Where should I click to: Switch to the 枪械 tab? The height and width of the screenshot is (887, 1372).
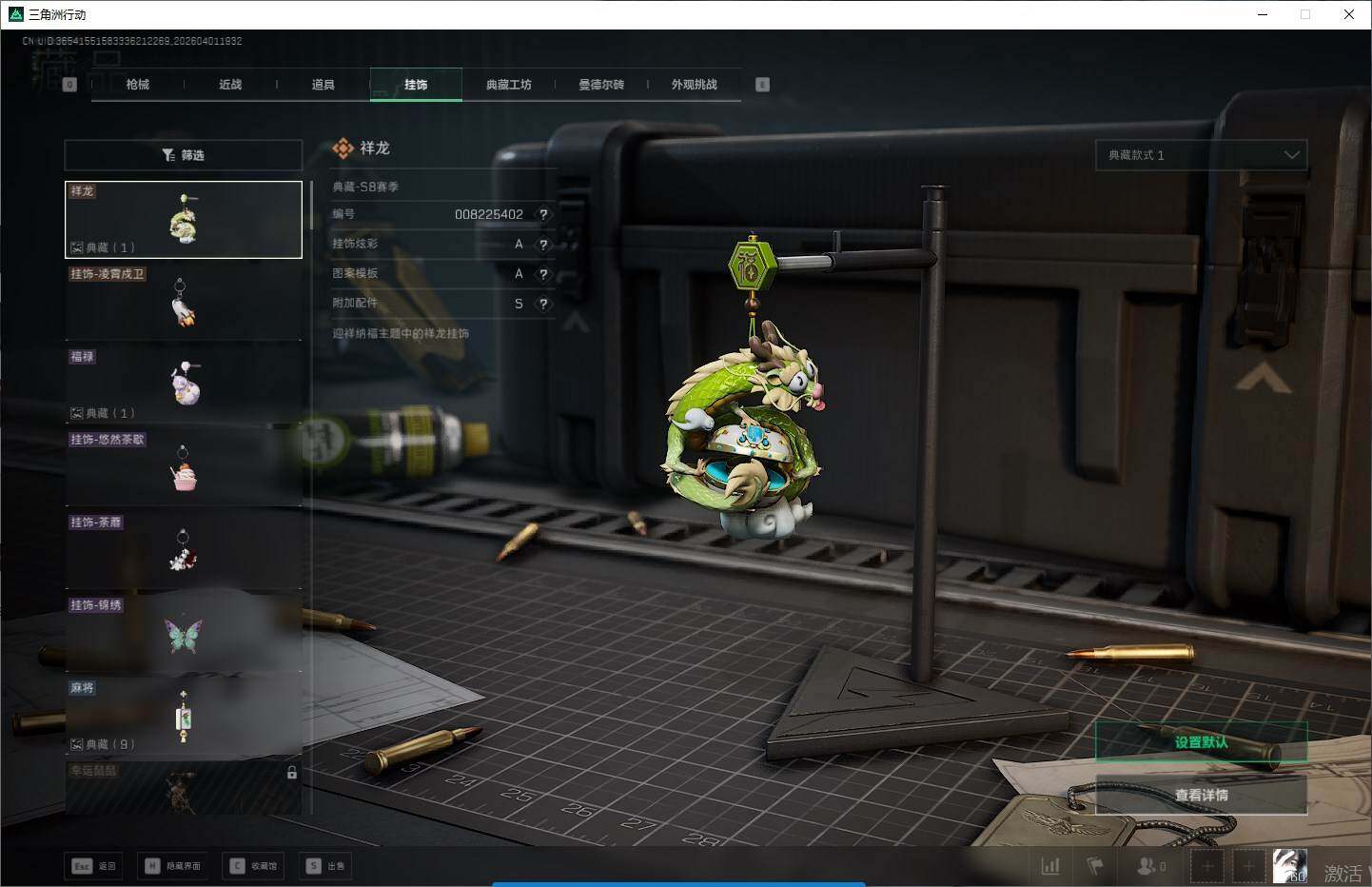point(138,85)
